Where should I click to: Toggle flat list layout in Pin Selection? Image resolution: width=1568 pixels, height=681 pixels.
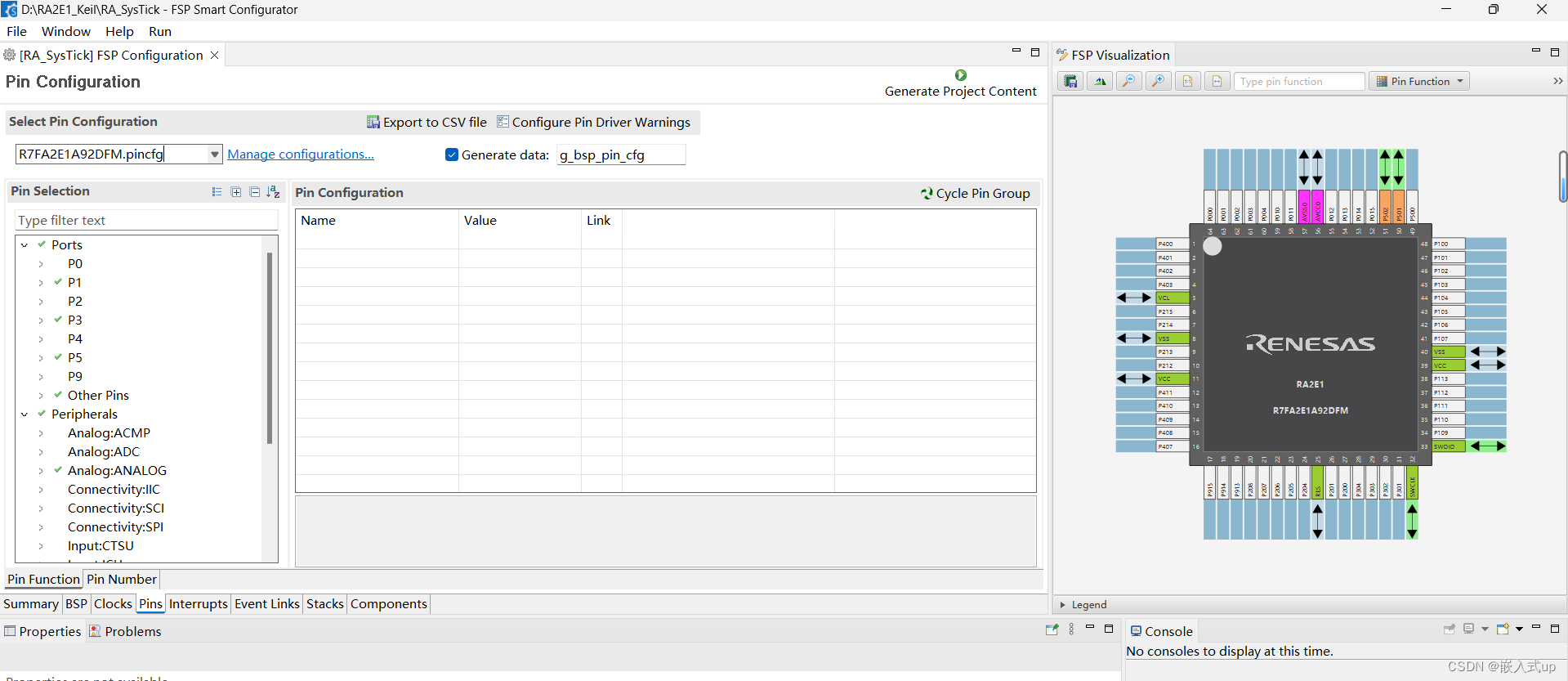click(217, 192)
